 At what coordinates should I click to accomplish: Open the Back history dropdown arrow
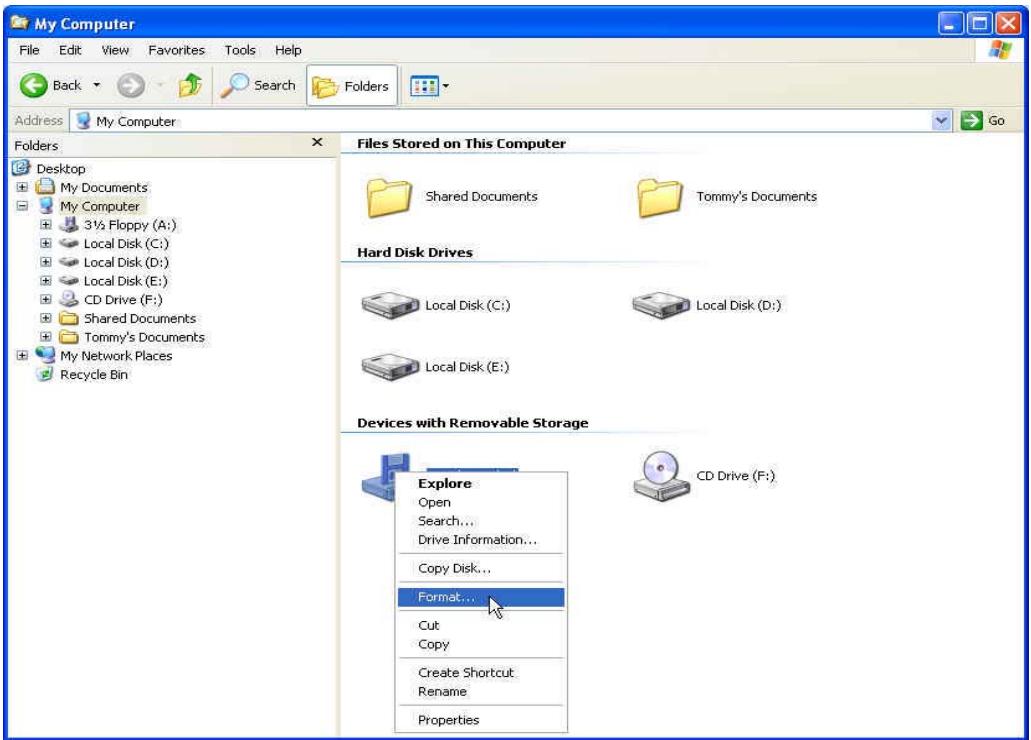(x=97, y=86)
